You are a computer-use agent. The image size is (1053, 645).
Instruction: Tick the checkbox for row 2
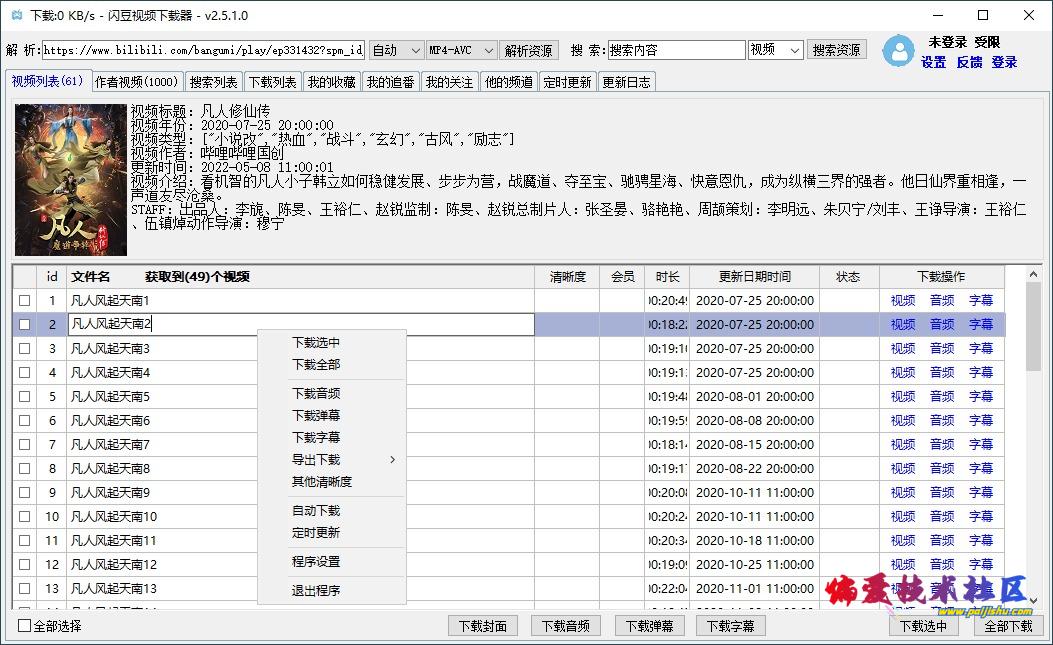pos(25,325)
